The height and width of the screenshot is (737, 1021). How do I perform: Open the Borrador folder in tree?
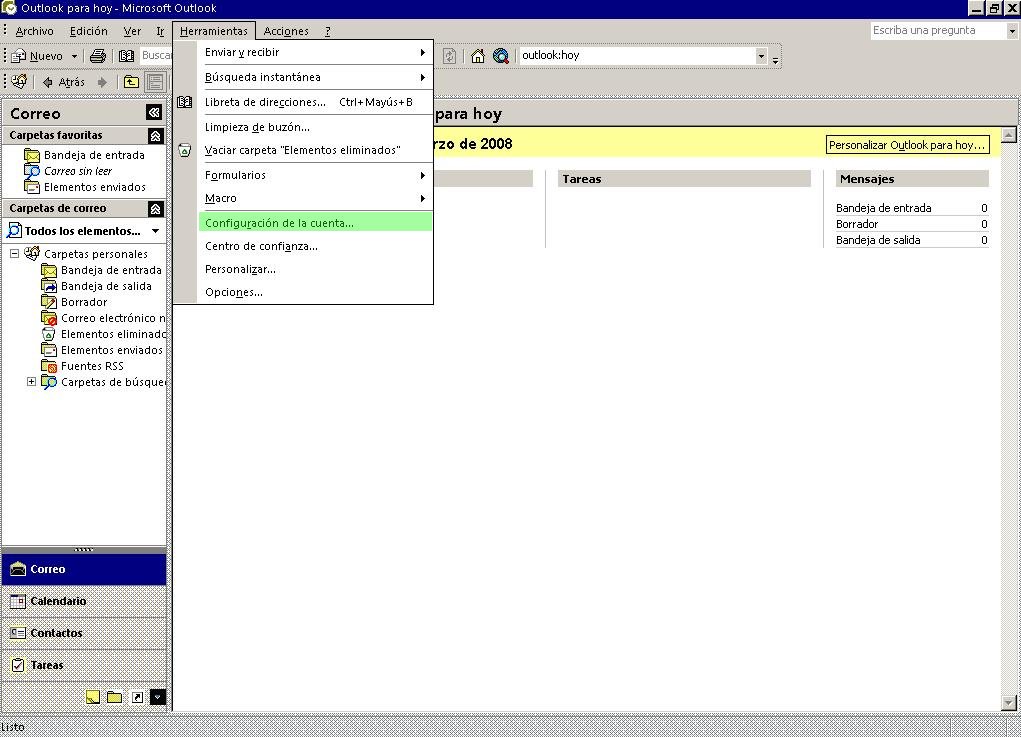(84, 302)
